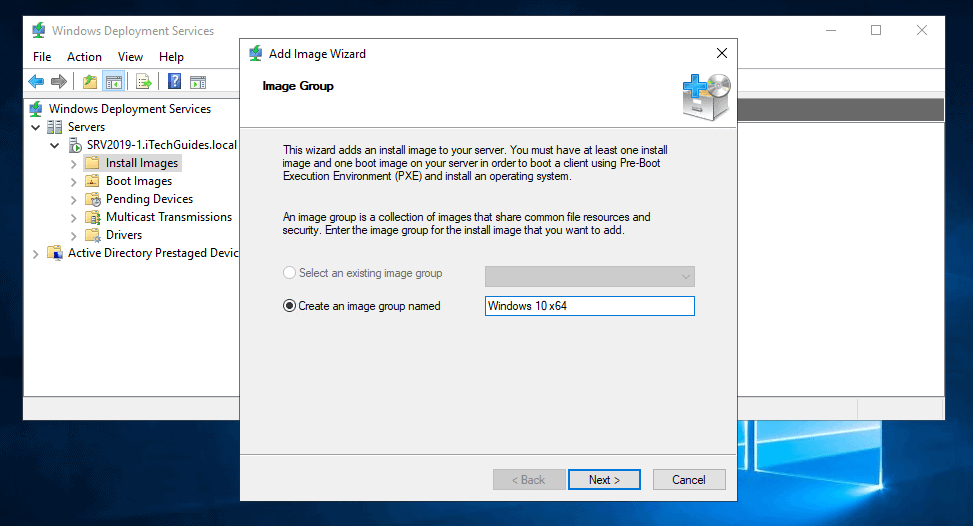Viewport: 973px width, 526px height.
Task: Collapse the Servers tree node
Action: coord(36,127)
